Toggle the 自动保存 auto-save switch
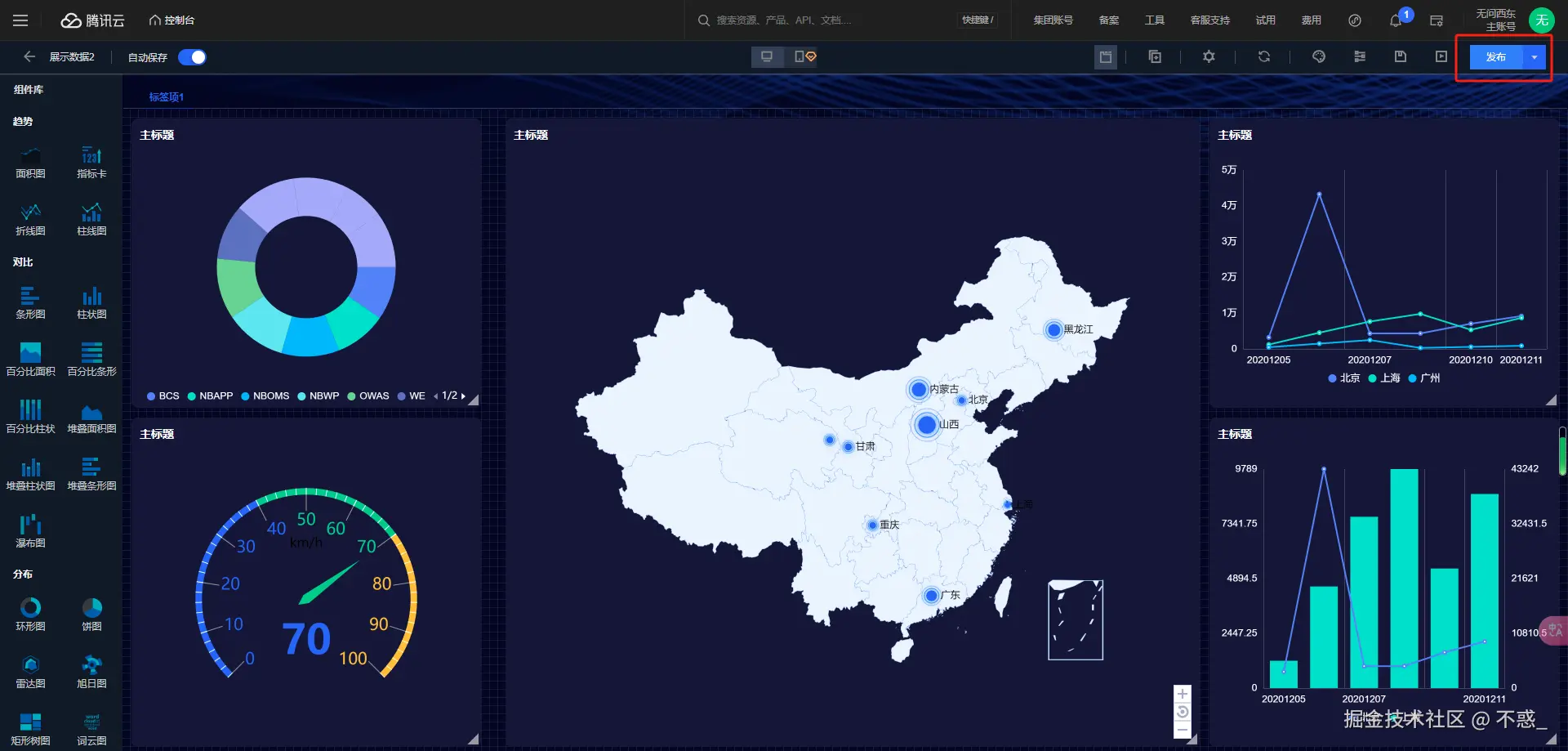The image size is (1568, 751). [192, 57]
